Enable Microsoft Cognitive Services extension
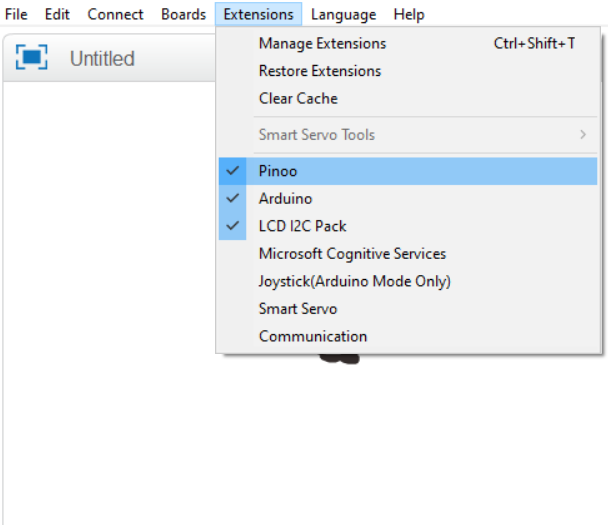 pos(408,254)
